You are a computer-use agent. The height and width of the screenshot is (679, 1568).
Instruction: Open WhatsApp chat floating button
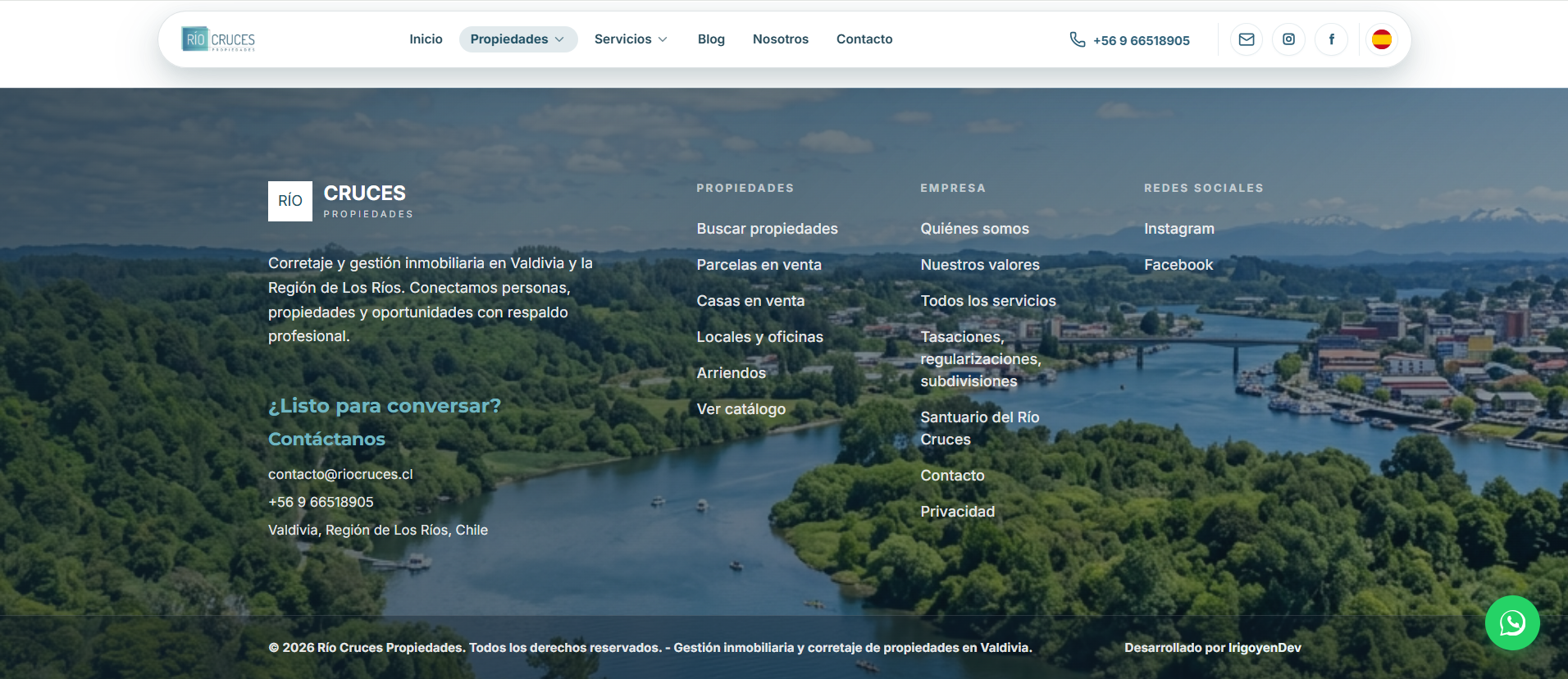point(1512,623)
